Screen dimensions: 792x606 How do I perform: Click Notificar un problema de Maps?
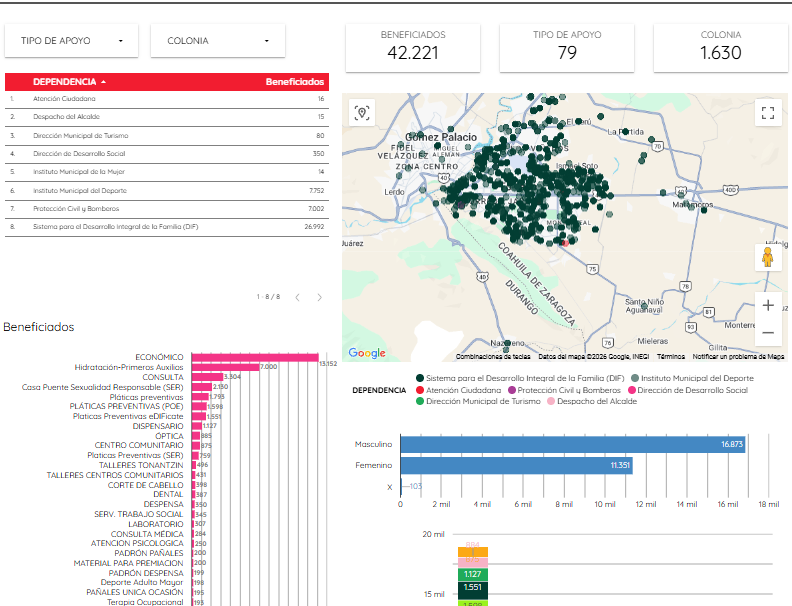738,357
